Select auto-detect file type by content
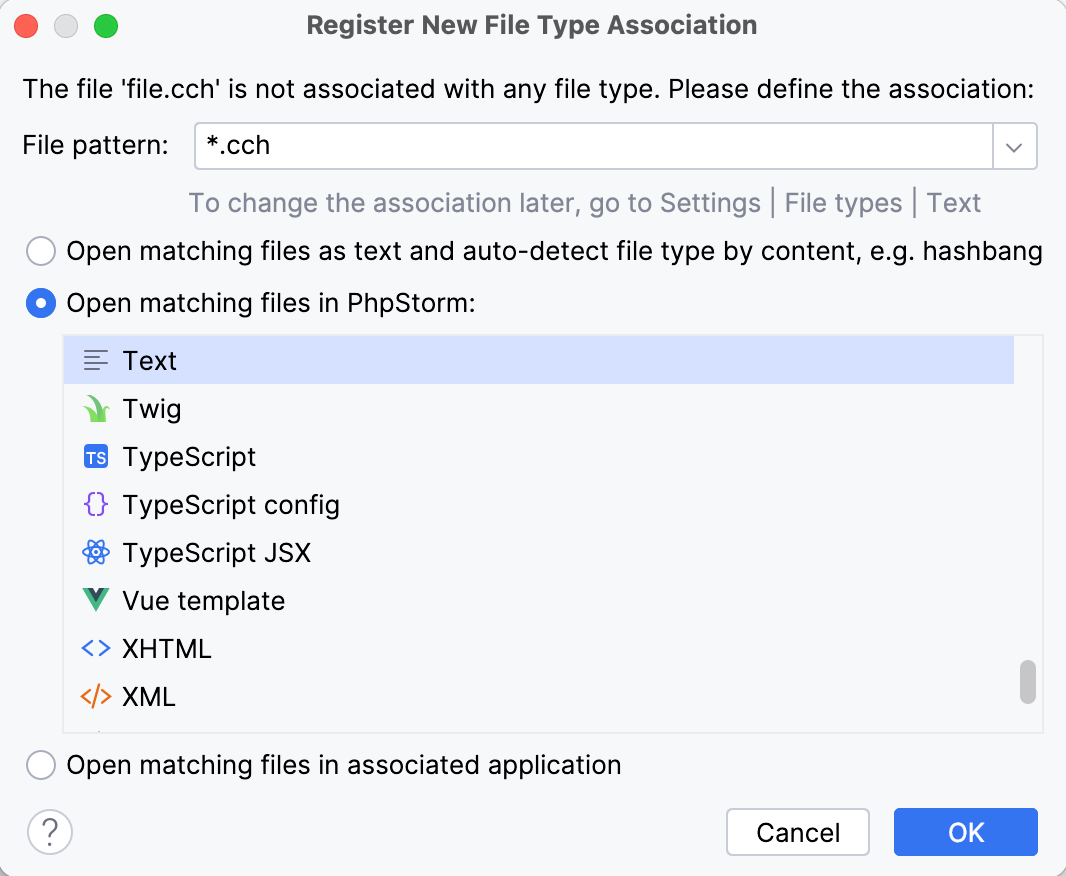This screenshot has height=876, width=1066. click(x=40, y=251)
